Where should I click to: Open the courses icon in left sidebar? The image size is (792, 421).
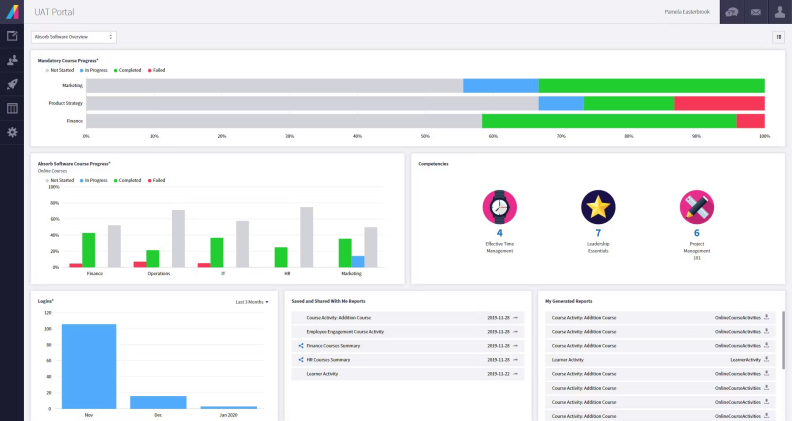(x=12, y=36)
